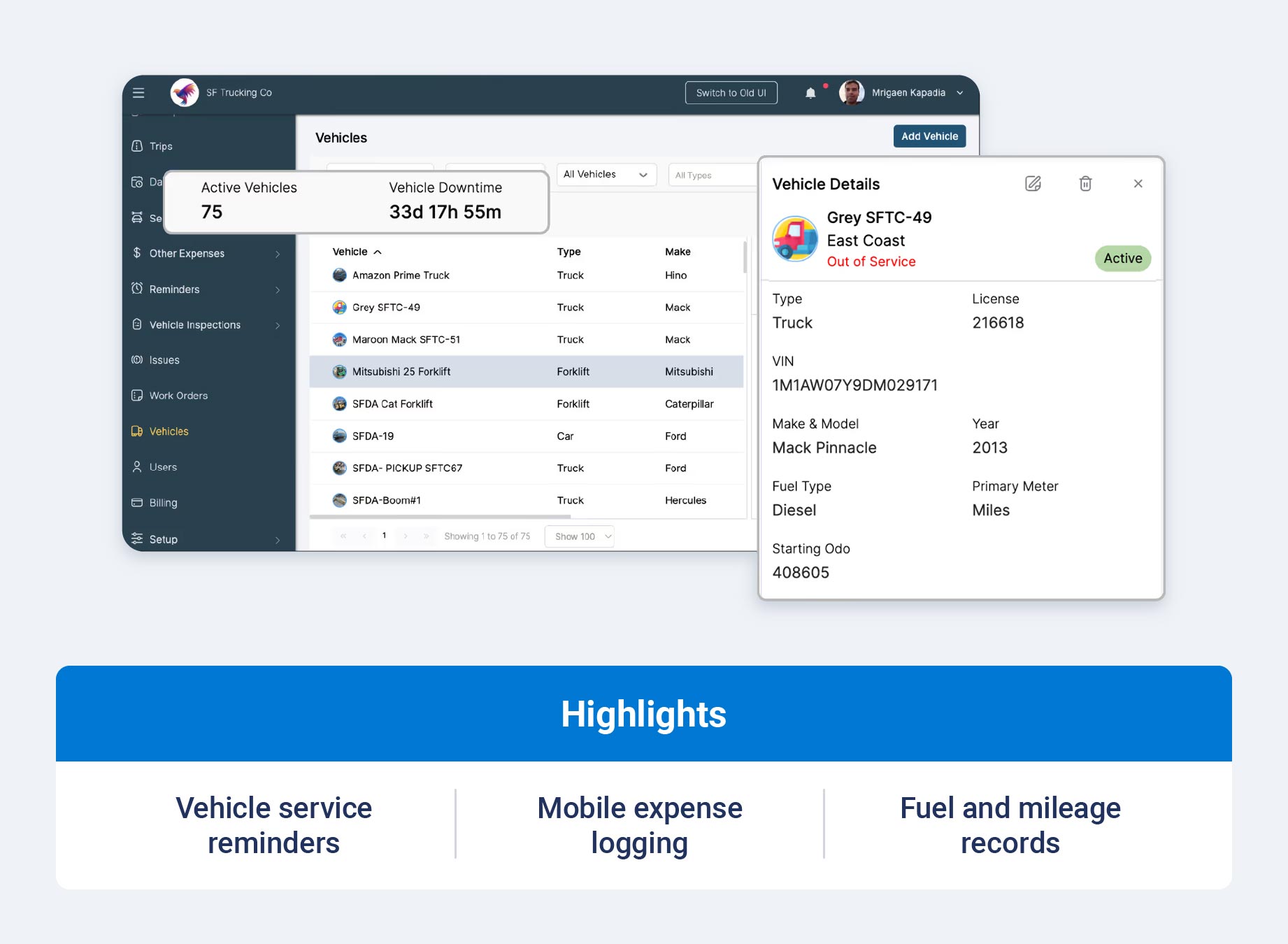Open the notifications bell

[810, 93]
